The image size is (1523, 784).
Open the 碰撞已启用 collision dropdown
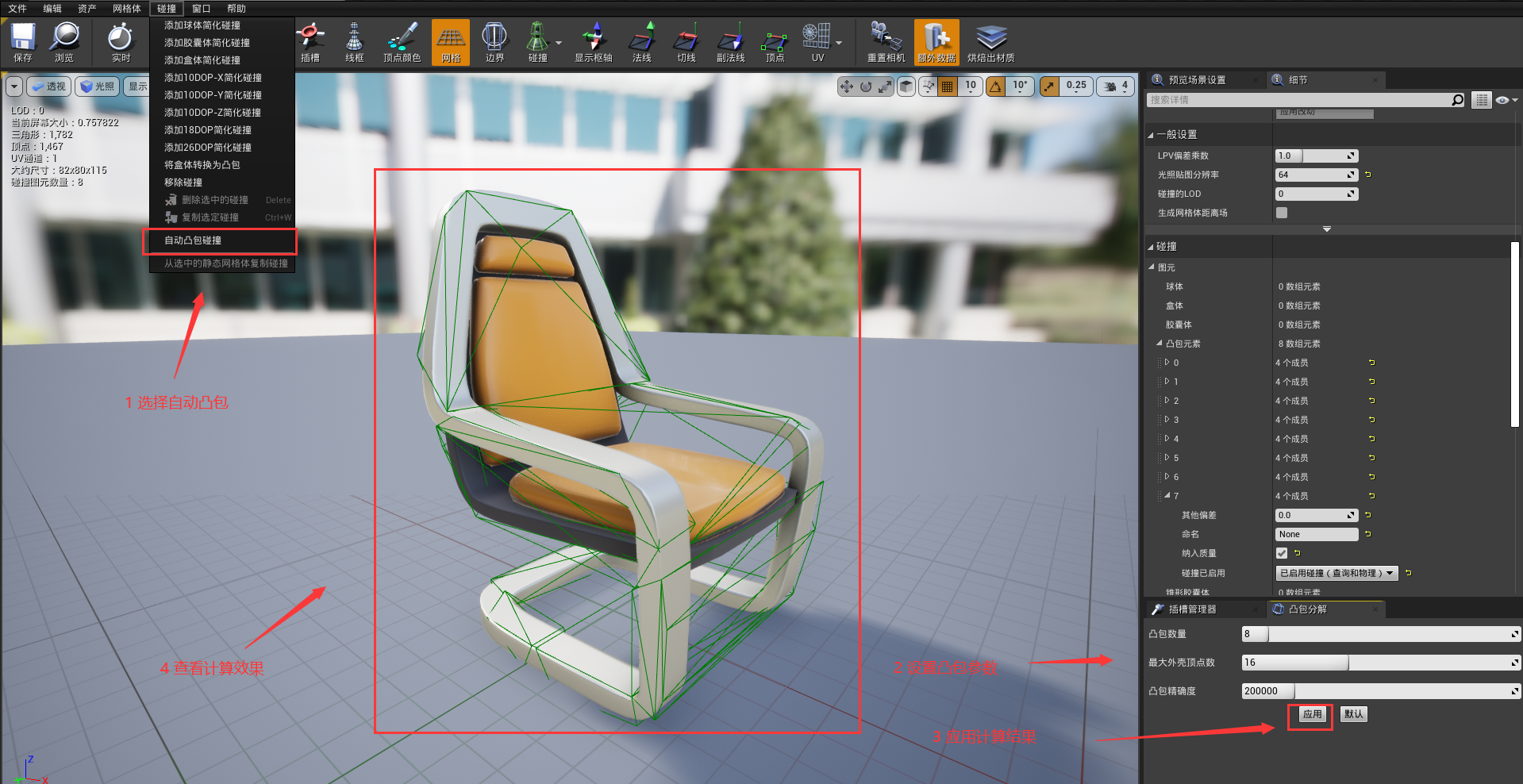tap(1336, 573)
